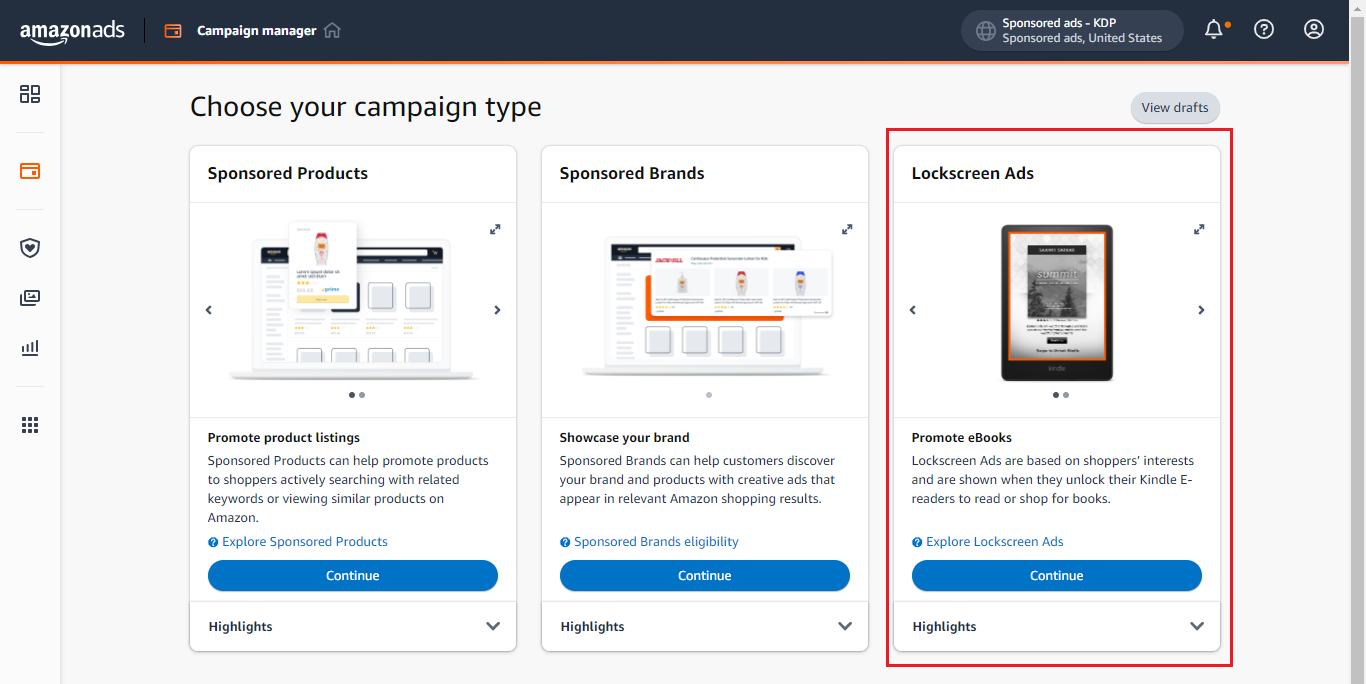Open notifications via the bell icon
This screenshot has height=684, width=1366.
[x=1212, y=29]
